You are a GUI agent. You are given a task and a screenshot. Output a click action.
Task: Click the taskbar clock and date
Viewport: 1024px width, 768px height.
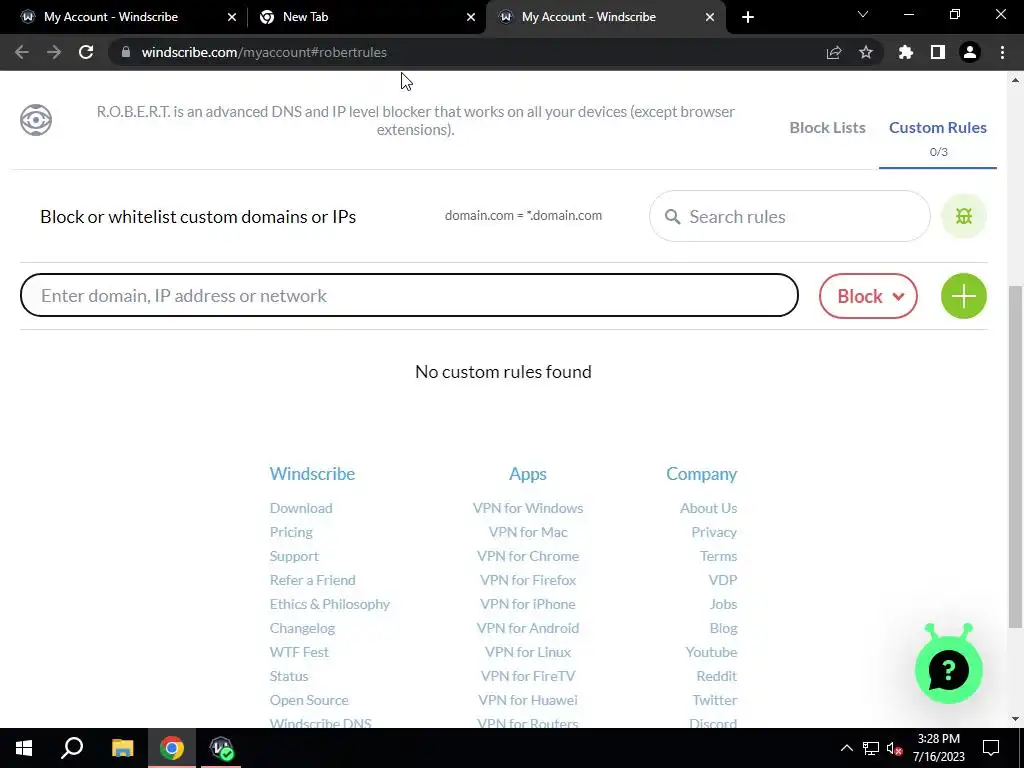938,748
